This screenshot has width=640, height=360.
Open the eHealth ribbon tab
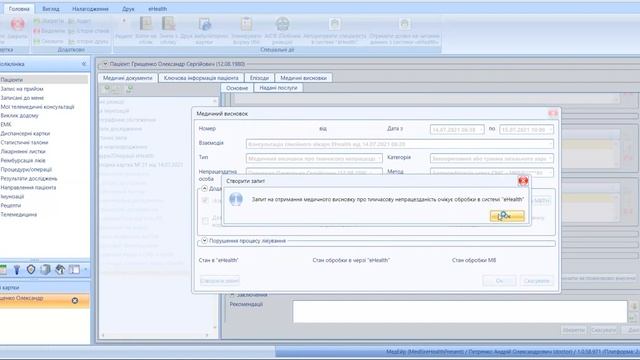point(158,9)
